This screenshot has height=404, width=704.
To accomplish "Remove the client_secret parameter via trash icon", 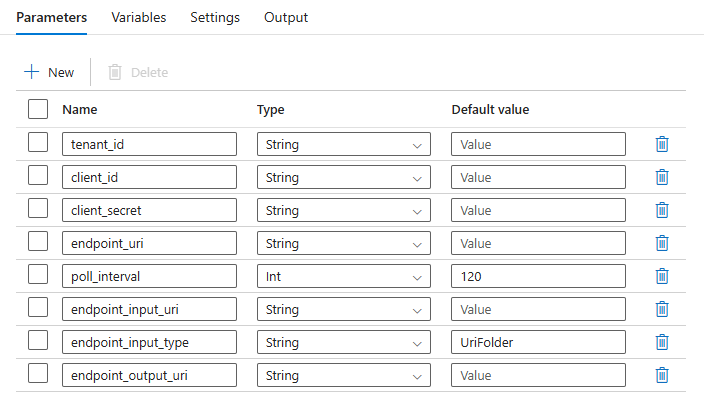I will (661, 210).
